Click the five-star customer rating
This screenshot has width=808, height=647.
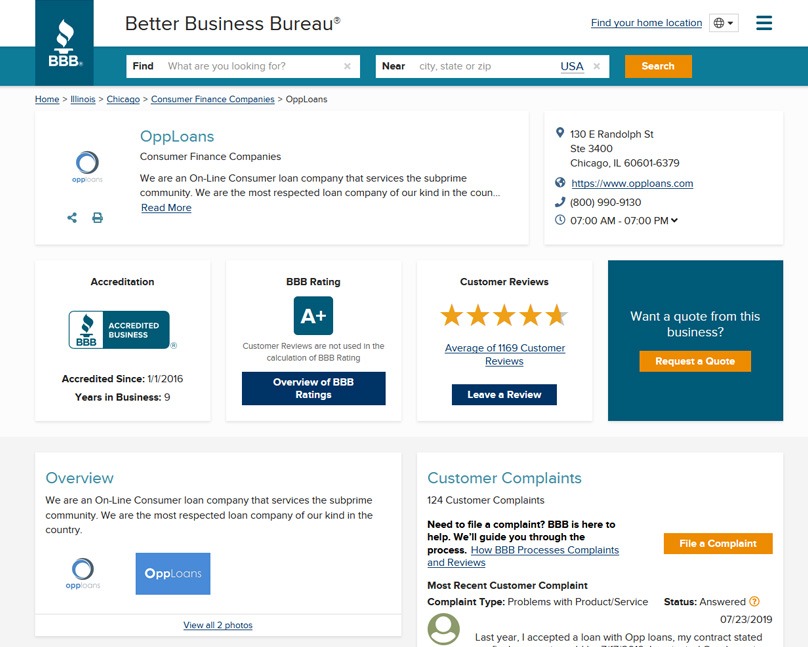504,316
